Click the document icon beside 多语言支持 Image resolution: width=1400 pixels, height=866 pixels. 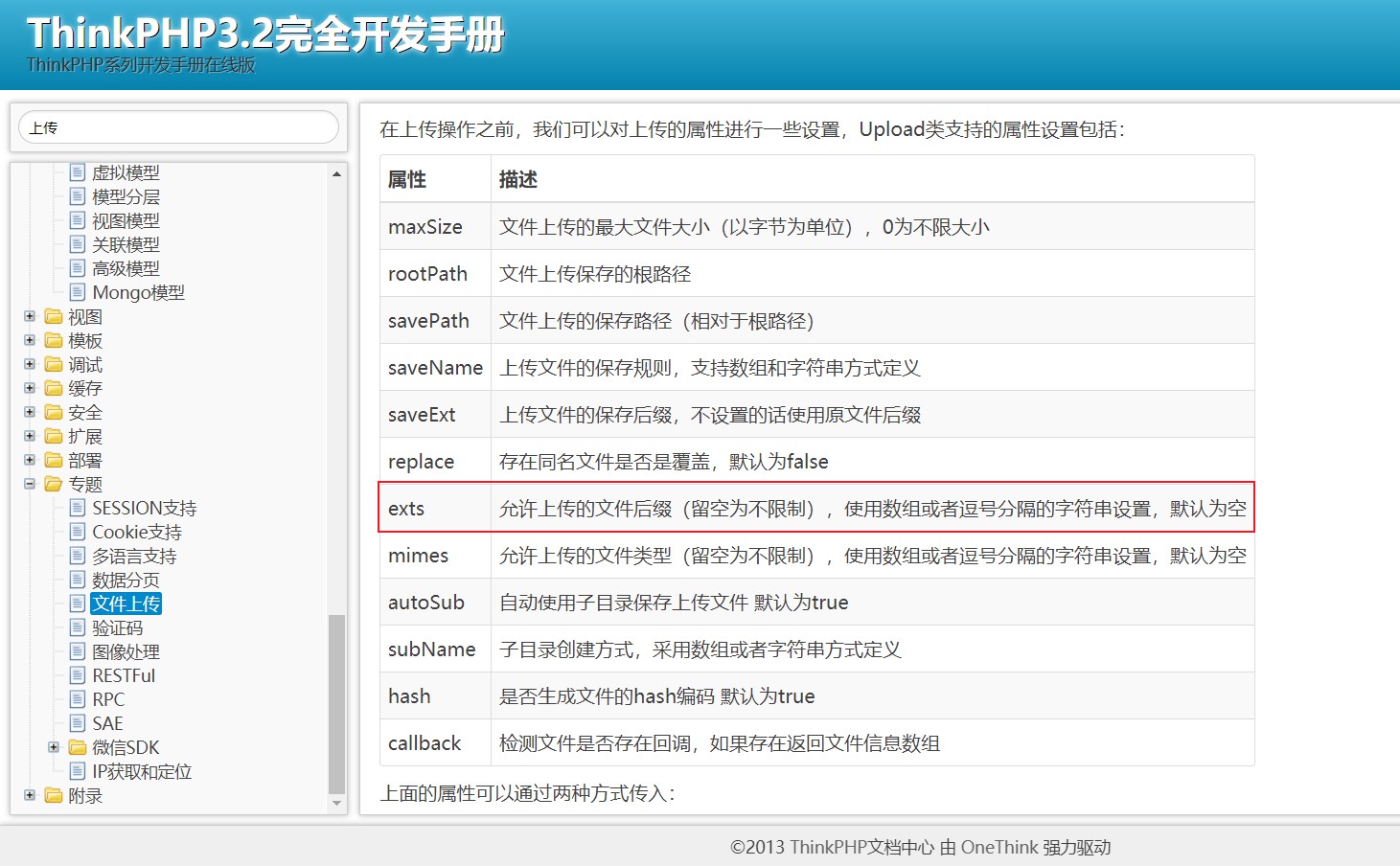click(78, 556)
